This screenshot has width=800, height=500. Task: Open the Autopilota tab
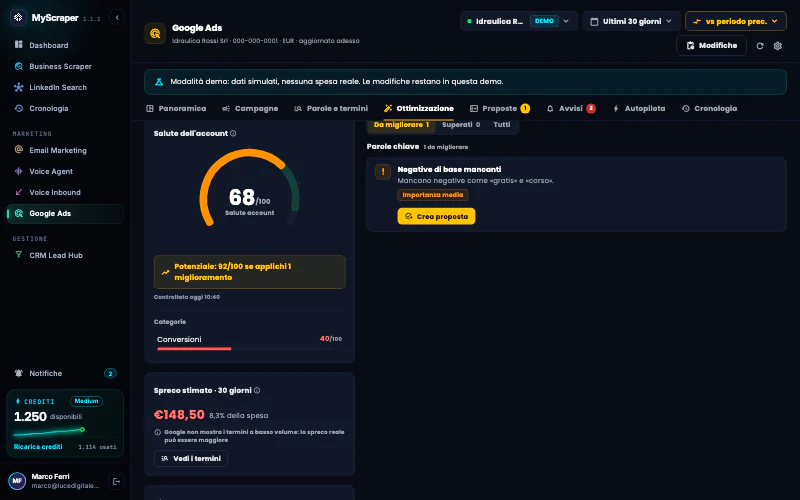click(639, 108)
